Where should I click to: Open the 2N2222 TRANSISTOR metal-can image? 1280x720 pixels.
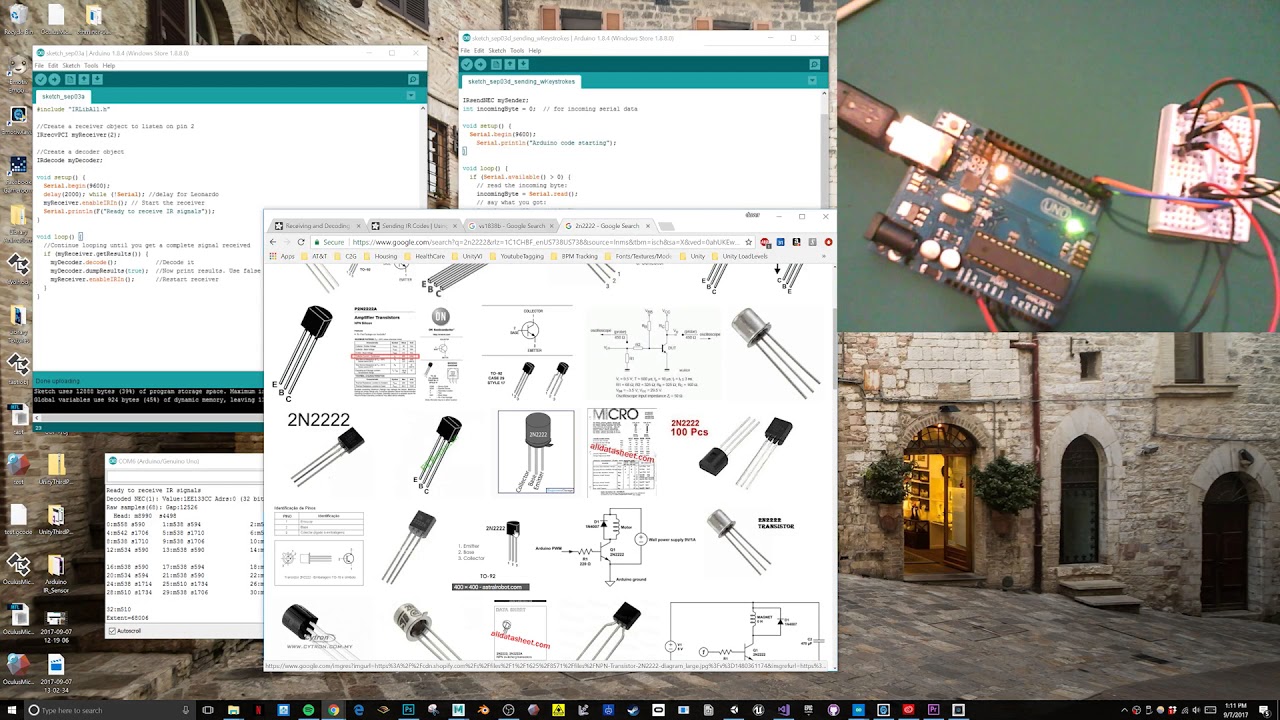tap(752, 545)
